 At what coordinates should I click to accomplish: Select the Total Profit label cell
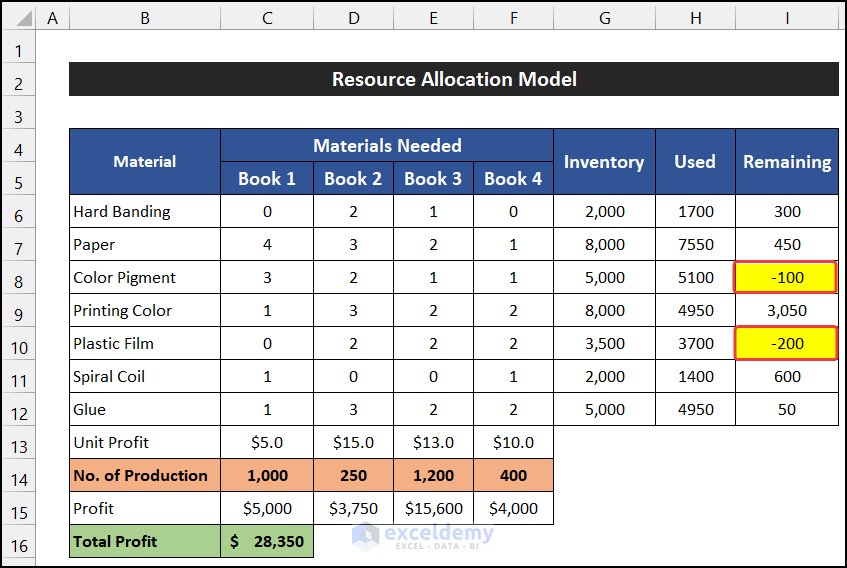tap(145, 540)
